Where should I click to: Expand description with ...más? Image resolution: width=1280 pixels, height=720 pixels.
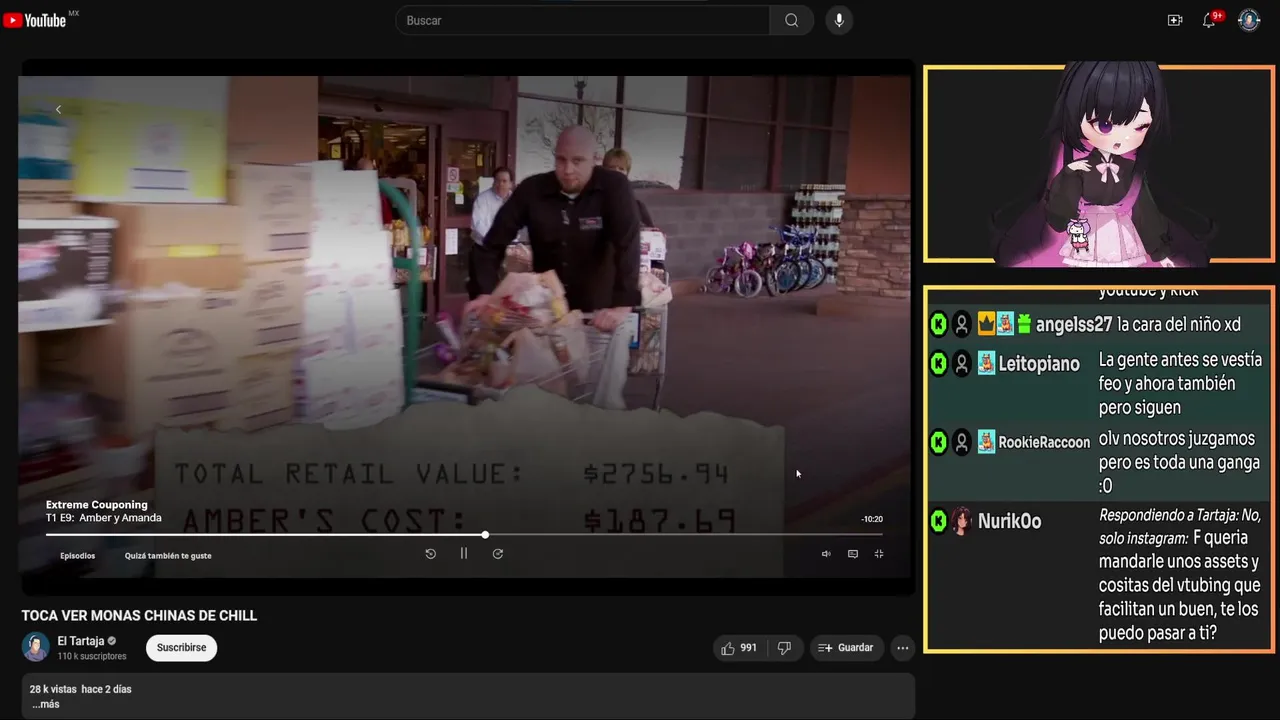46,704
